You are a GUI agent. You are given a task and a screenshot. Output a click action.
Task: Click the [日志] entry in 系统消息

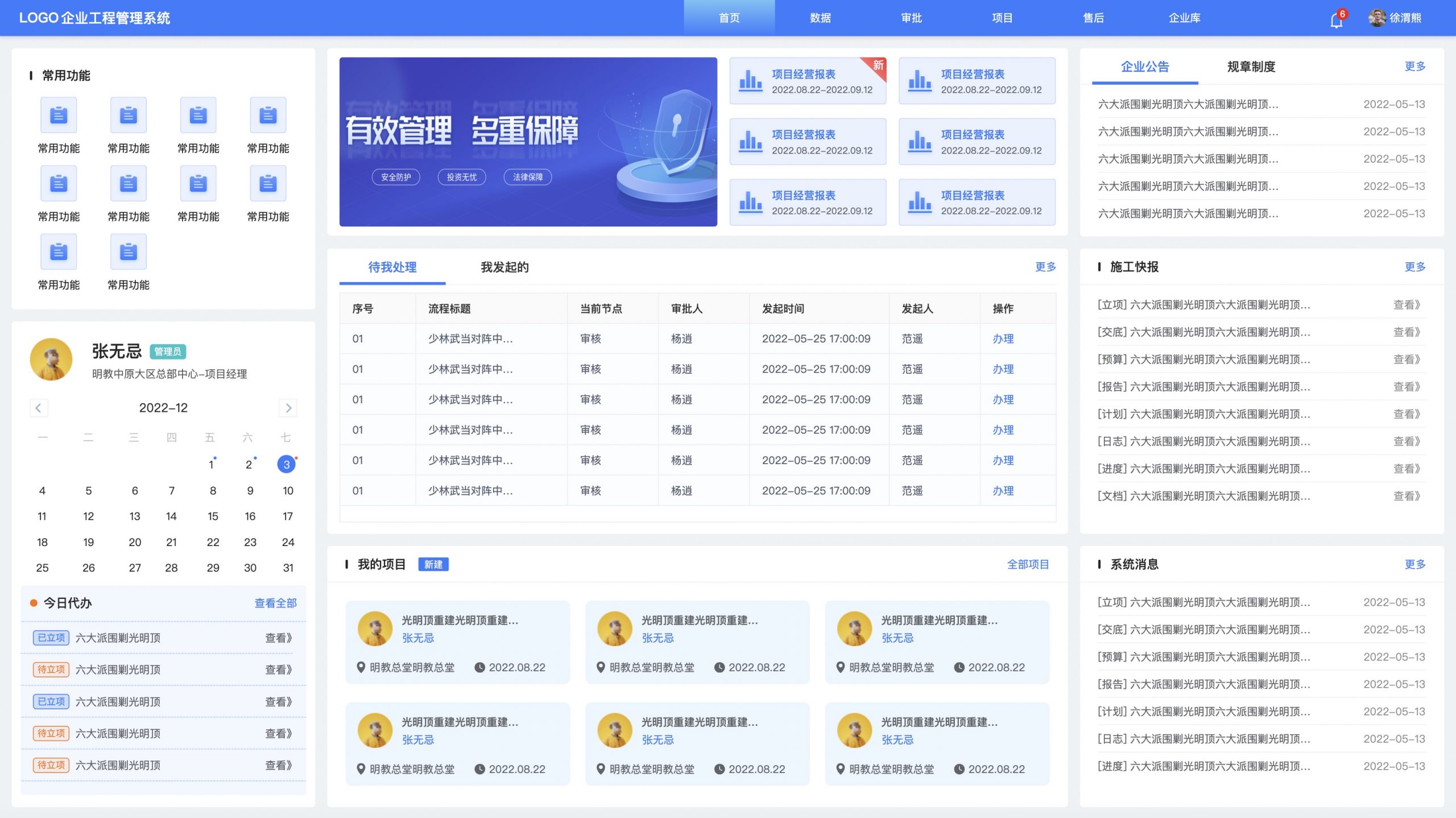(x=1261, y=739)
